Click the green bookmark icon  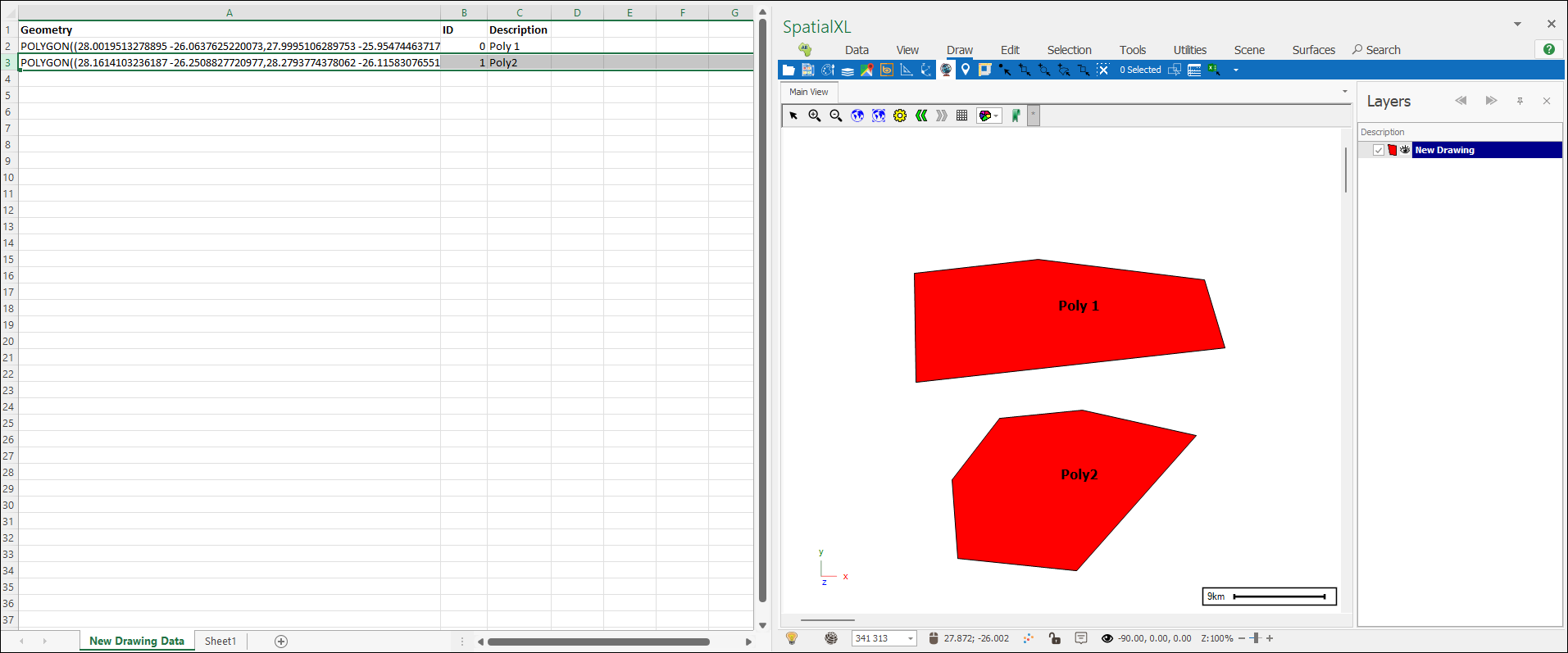click(1016, 116)
